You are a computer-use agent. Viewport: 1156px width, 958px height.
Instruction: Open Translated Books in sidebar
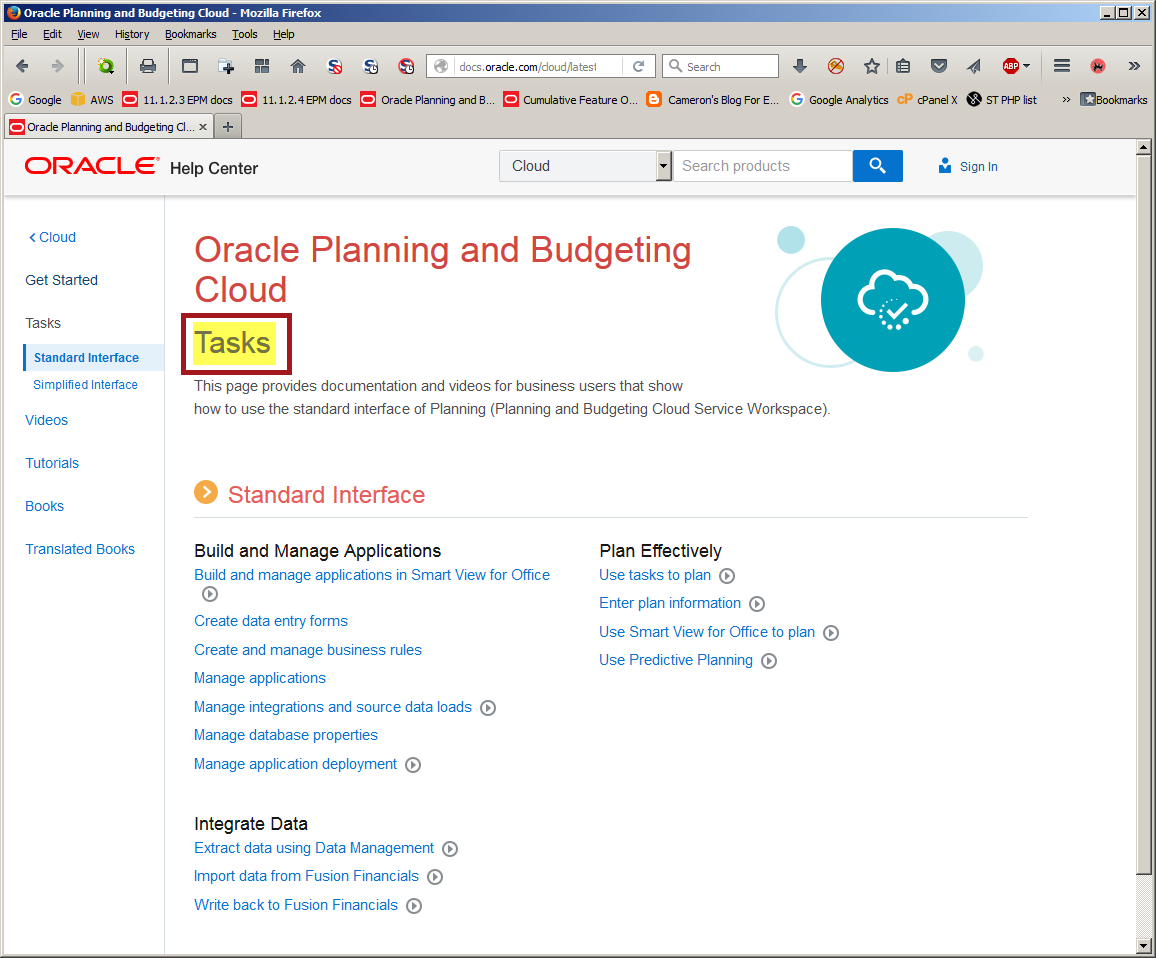point(80,549)
